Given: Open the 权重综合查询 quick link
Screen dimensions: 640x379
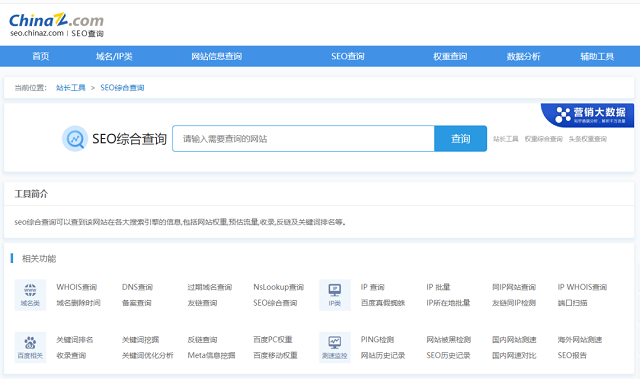Looking at the screenshot, I should tap(544, 139).
